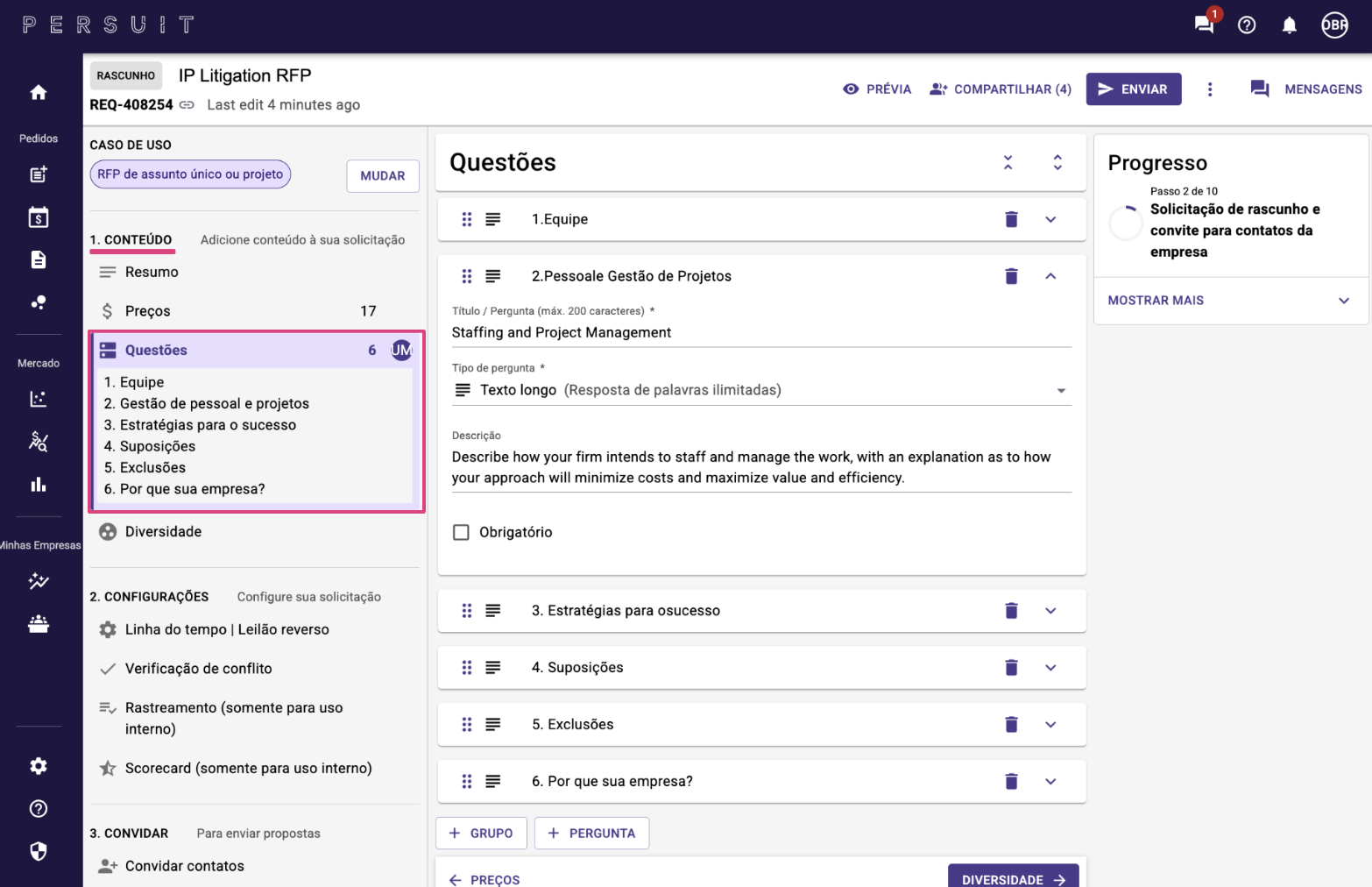Expand the 5. Exclusões question
This screenshot has width=1372, height=887.
pyautogui.click(x=1050, y=725)
